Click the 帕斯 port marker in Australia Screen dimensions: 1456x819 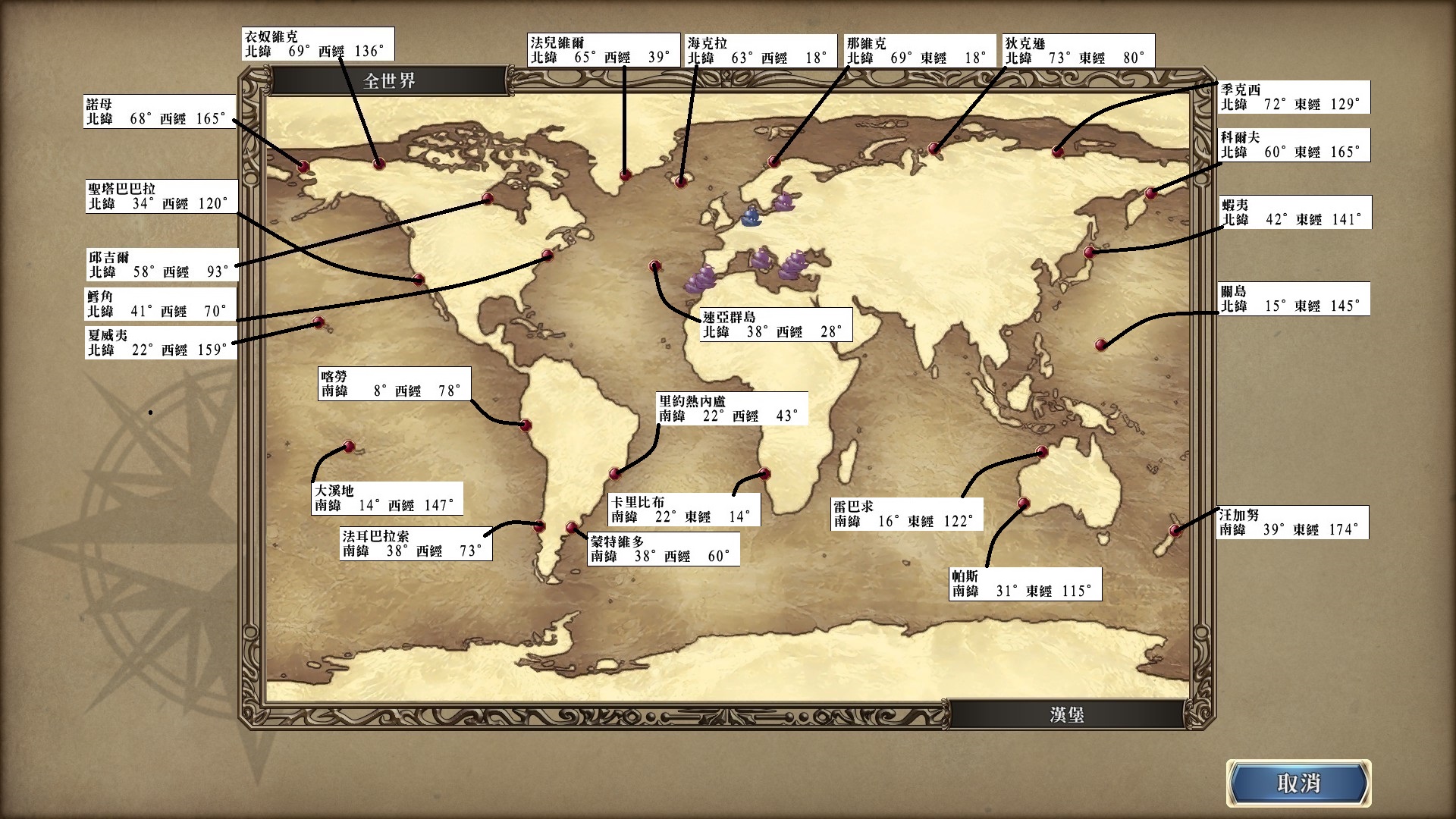(x=1023, y=503)
